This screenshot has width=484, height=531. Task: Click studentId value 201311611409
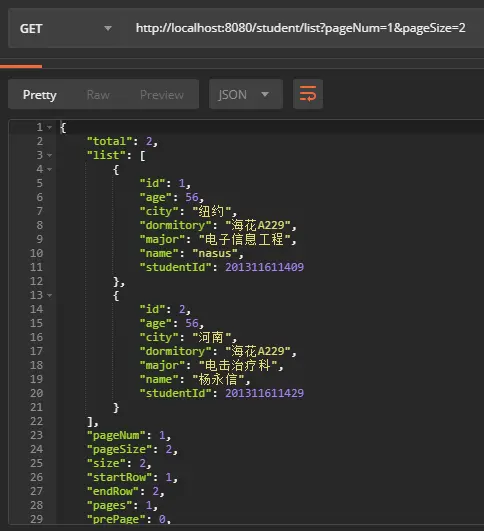(x=265, y=268)
